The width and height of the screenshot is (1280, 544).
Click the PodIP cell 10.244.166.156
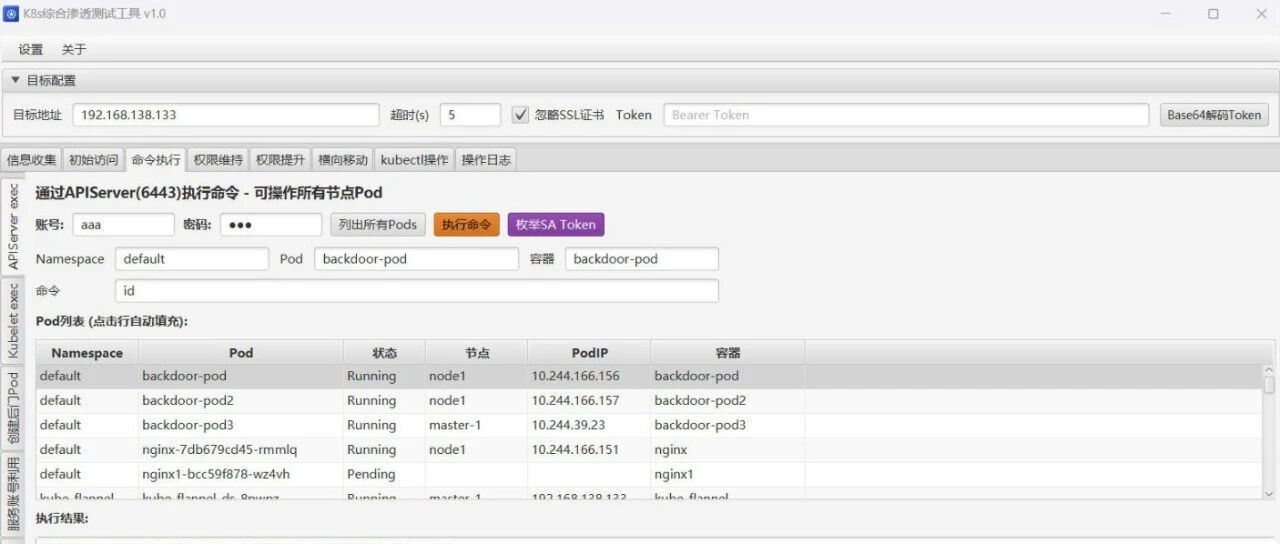589,377
